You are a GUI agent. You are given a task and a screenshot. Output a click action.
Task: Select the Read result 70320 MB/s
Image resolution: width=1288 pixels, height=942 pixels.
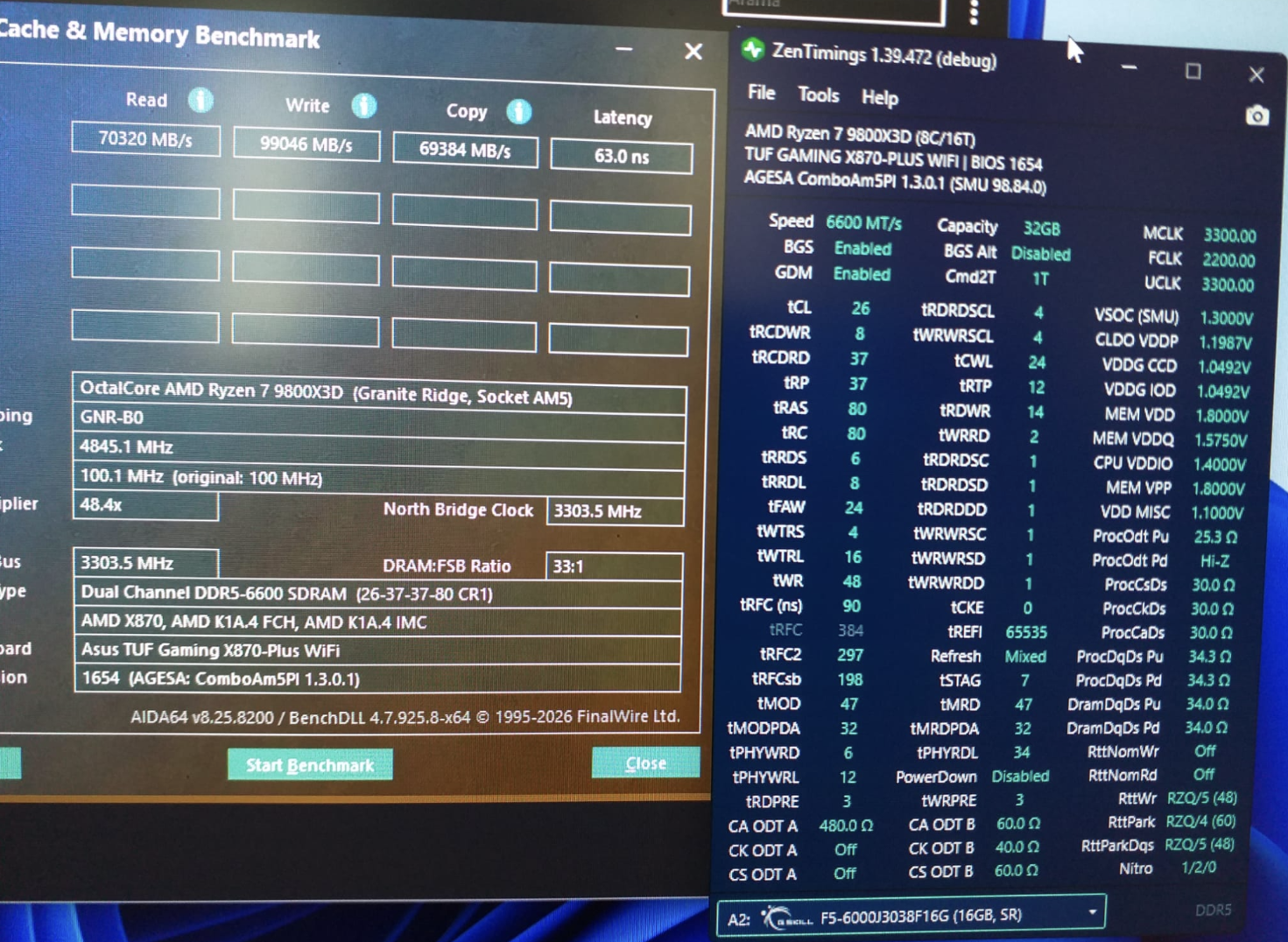click(x=145, y=140)
